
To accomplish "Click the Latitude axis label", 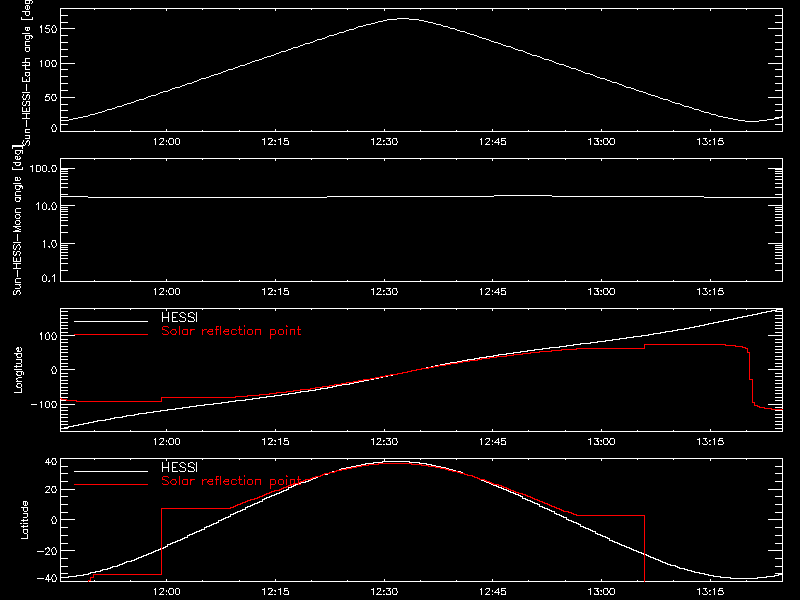I will coord(24,520).
